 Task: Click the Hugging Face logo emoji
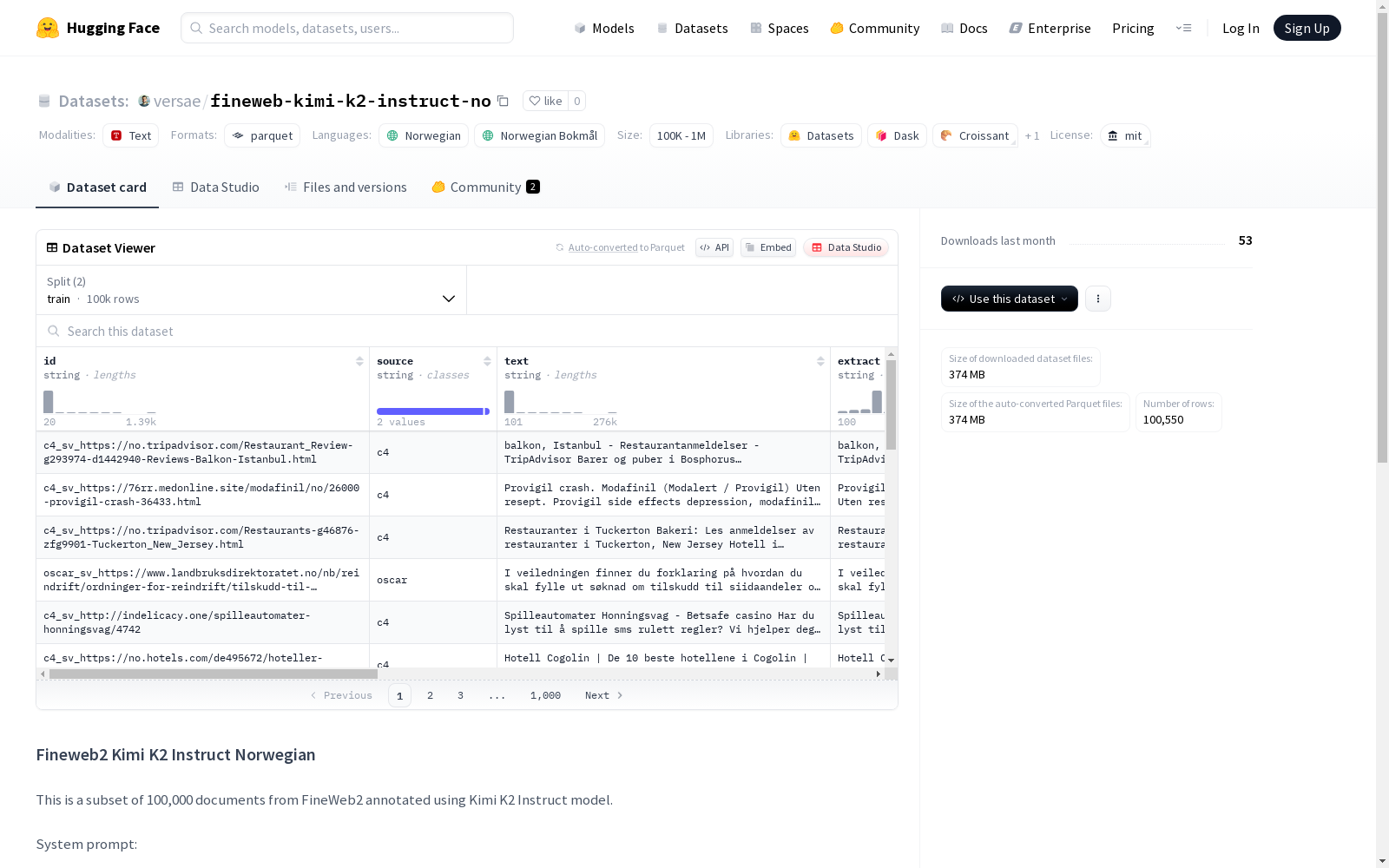(48, 28)
